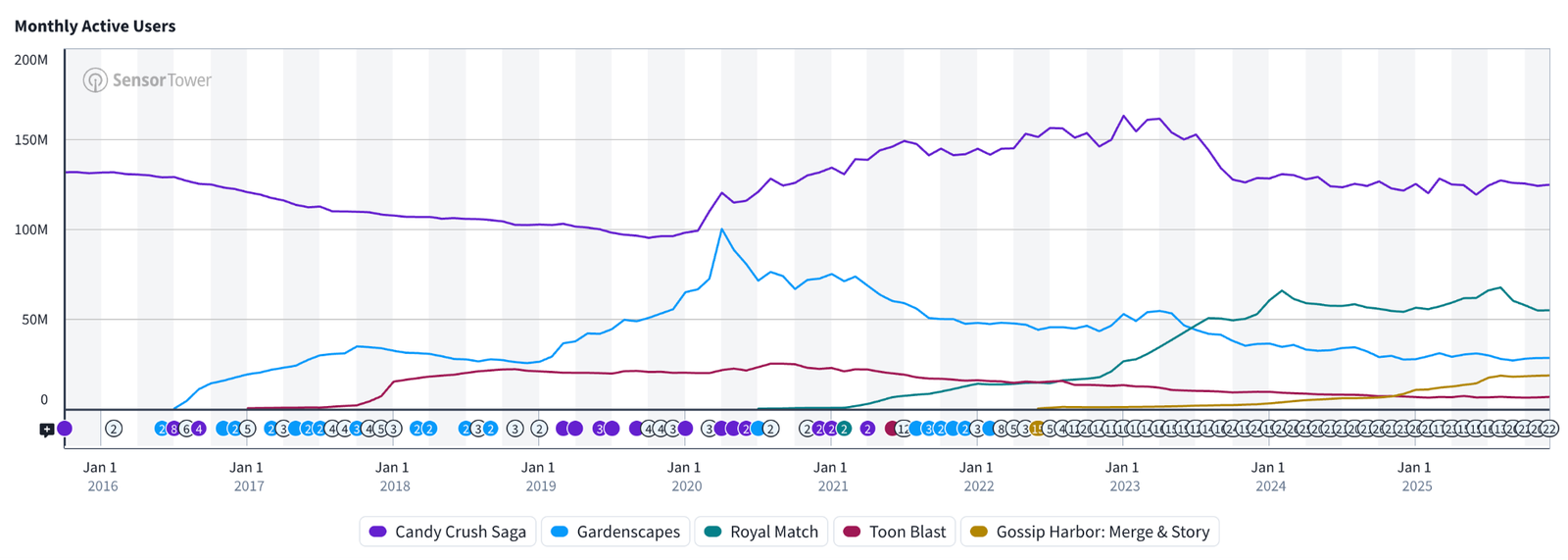Open the purple '3' event marker
The image size is (1568, 560).
coord(599,429)
